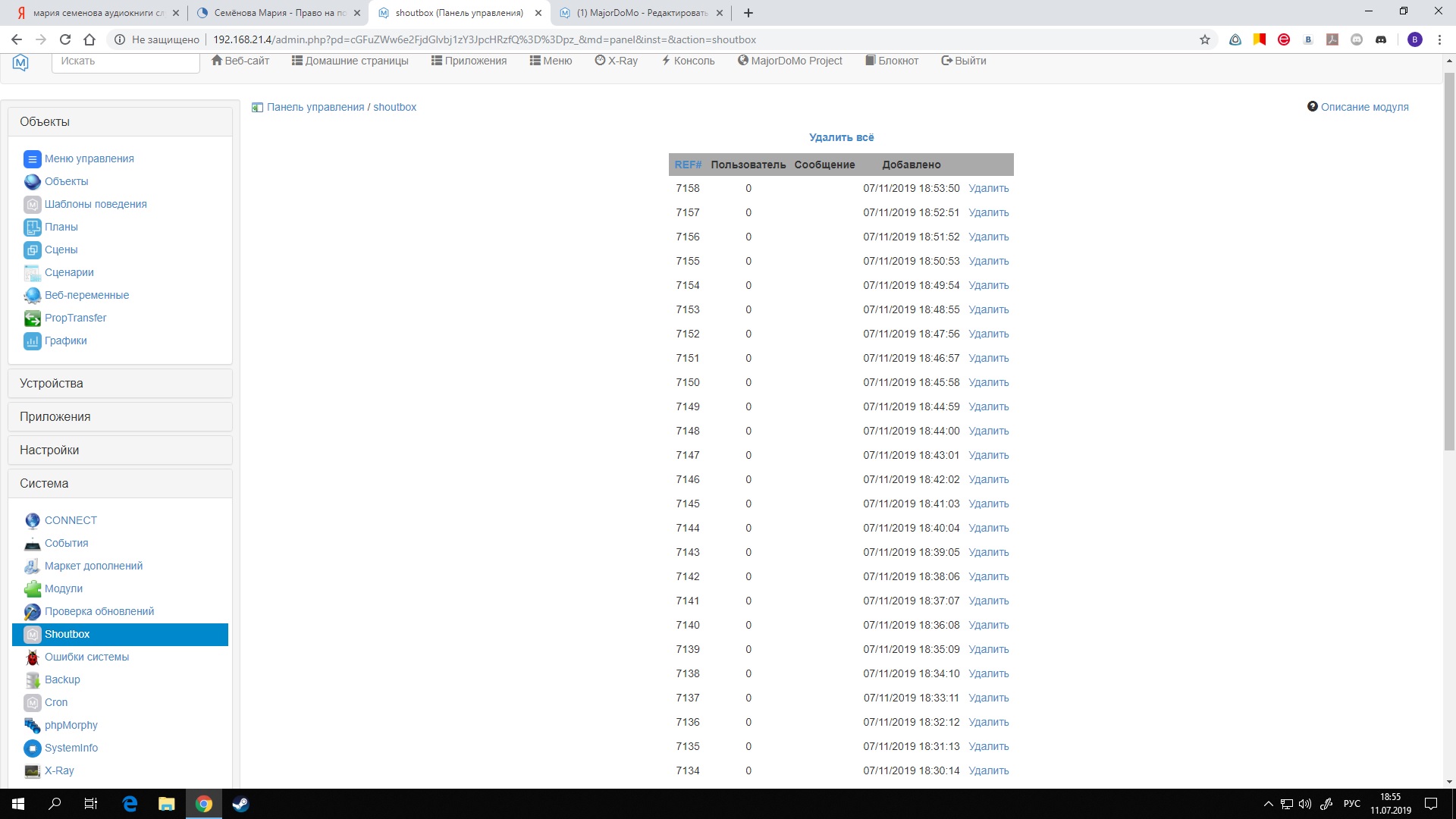This screenshot has width=1456, height=819.
Task: Click the Искать search field
Action: [125, 61]
